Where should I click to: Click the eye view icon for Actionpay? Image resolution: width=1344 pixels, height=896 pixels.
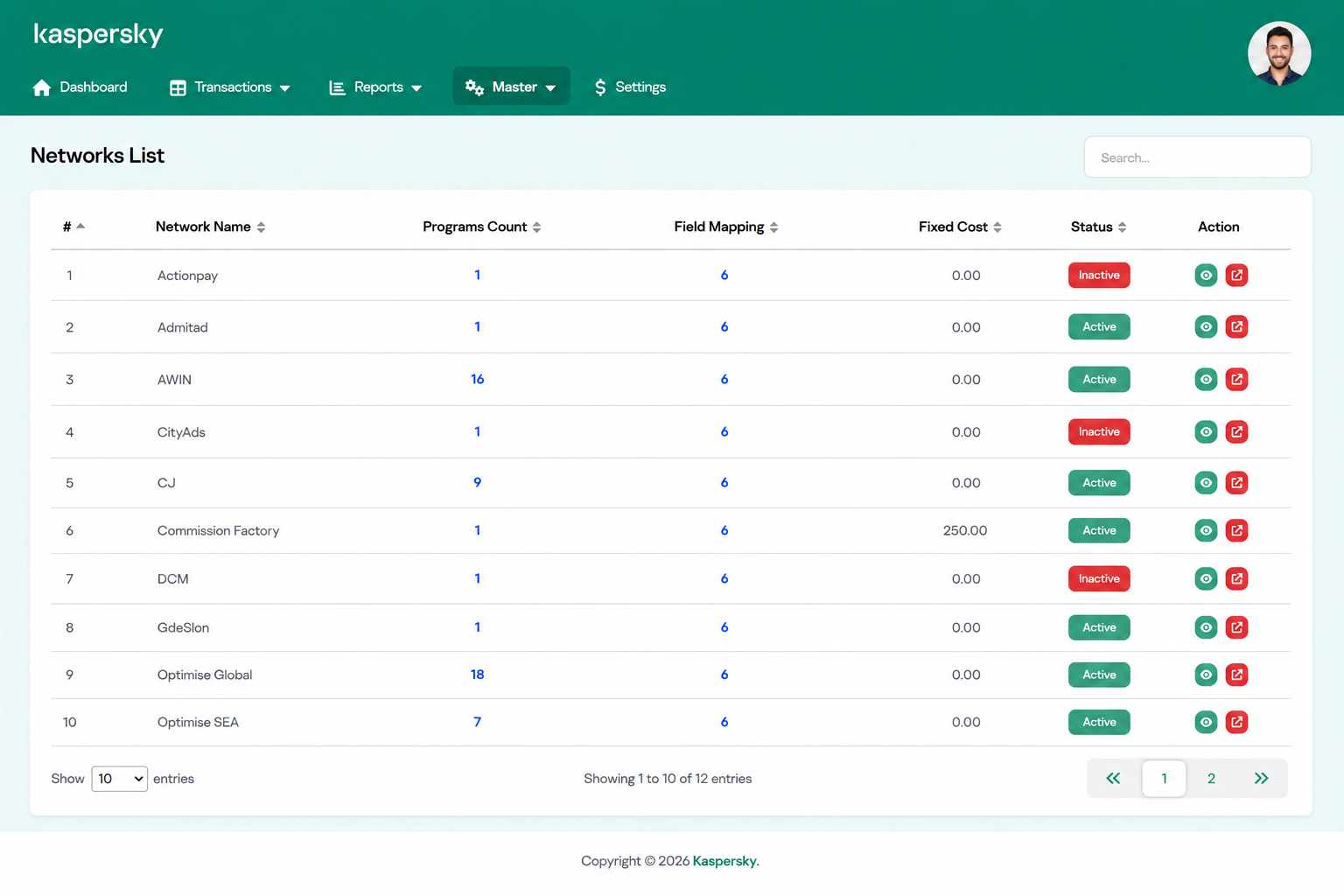[x=1206, y=275]
